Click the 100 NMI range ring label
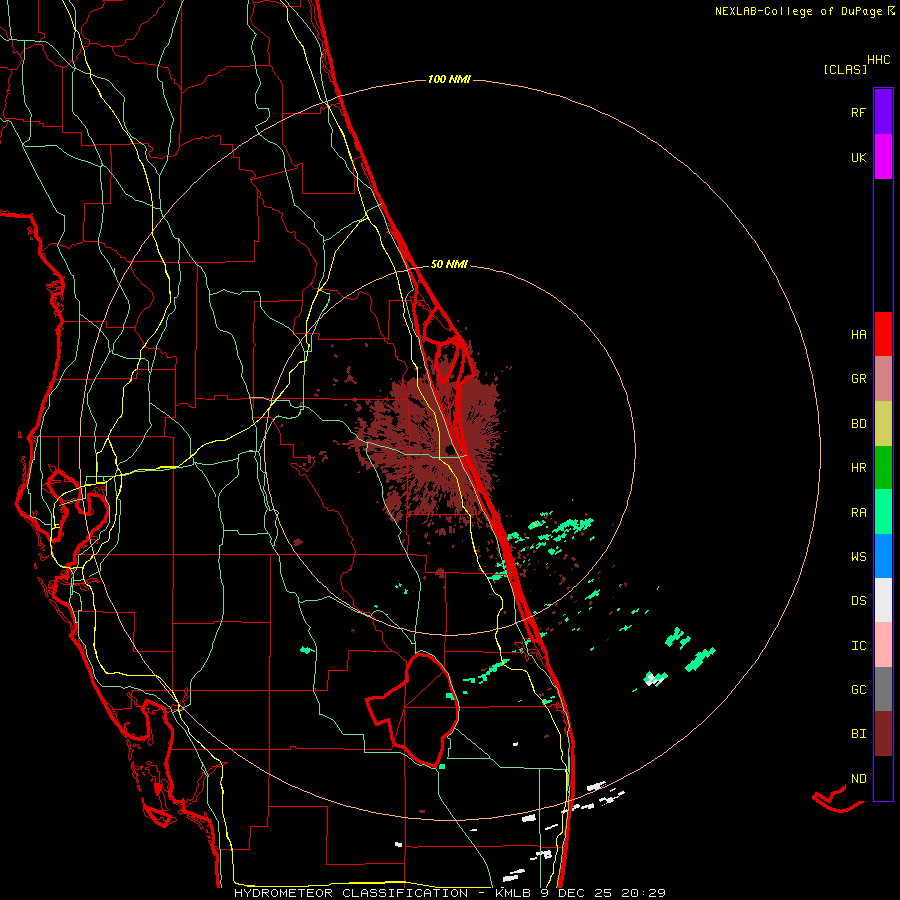This screenshot has width=900, height=900. coord(449,79)
